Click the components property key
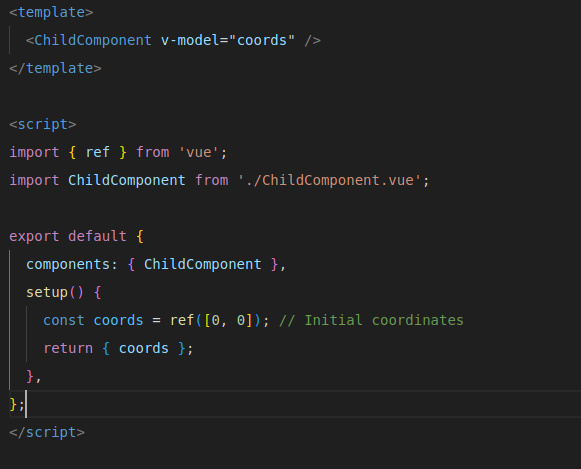Viewport: 581px width, 469px height. click(x=68, y=265)
